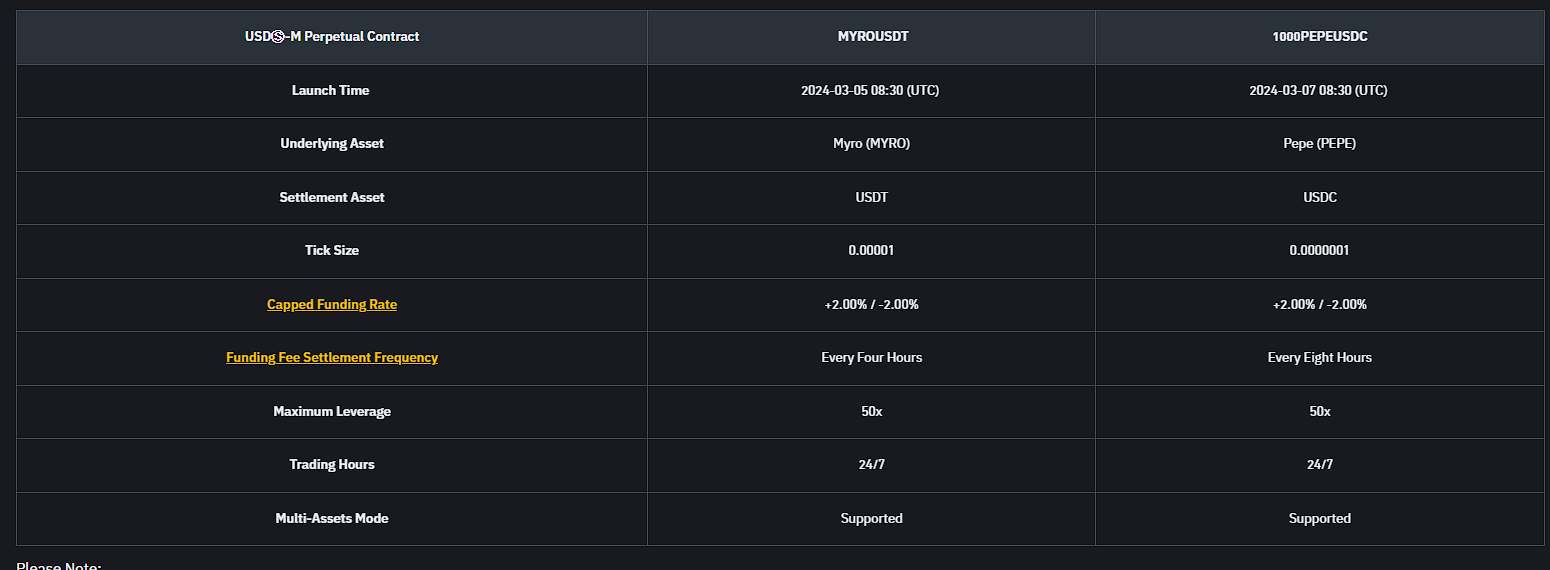The image size is (1550, 570).
Task: Click the 0.0000001 tick size value
Action: tap(1319, 250)
